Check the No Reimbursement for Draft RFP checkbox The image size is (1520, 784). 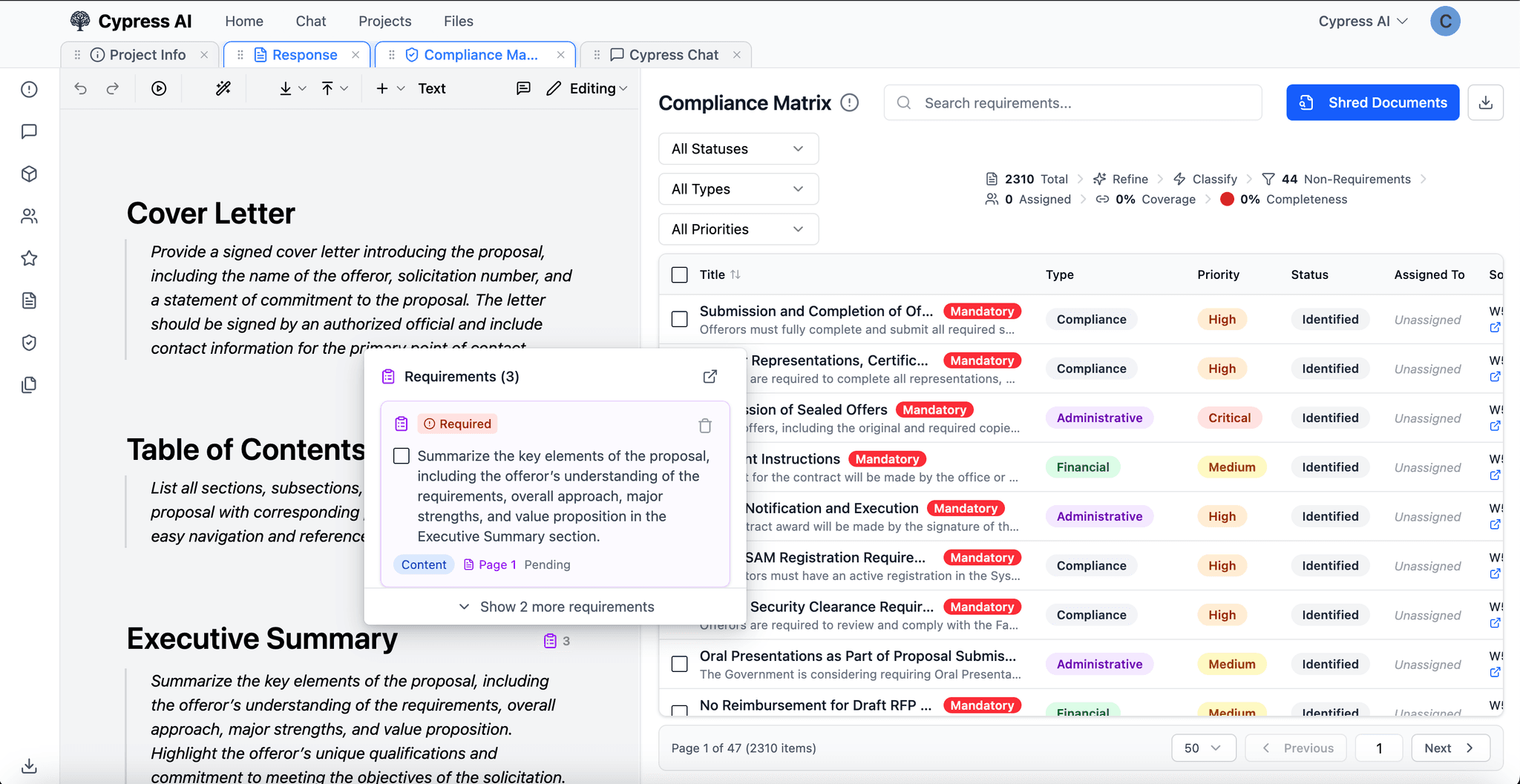point(679,710)
